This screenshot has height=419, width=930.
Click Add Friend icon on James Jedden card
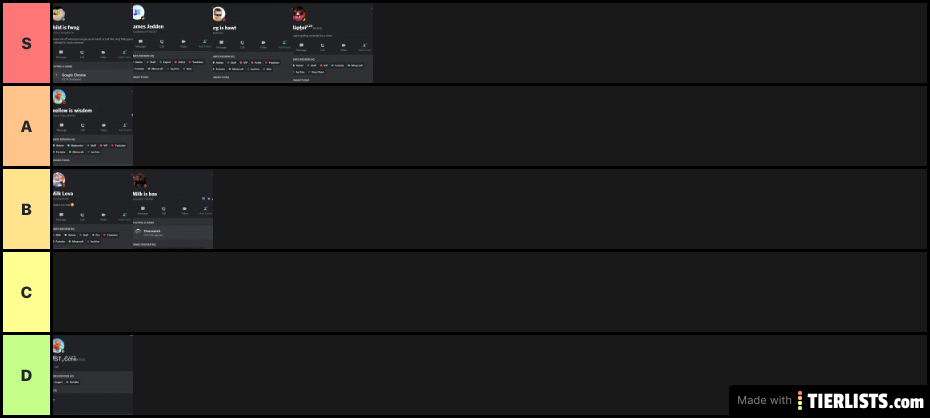tap(205, 43)
